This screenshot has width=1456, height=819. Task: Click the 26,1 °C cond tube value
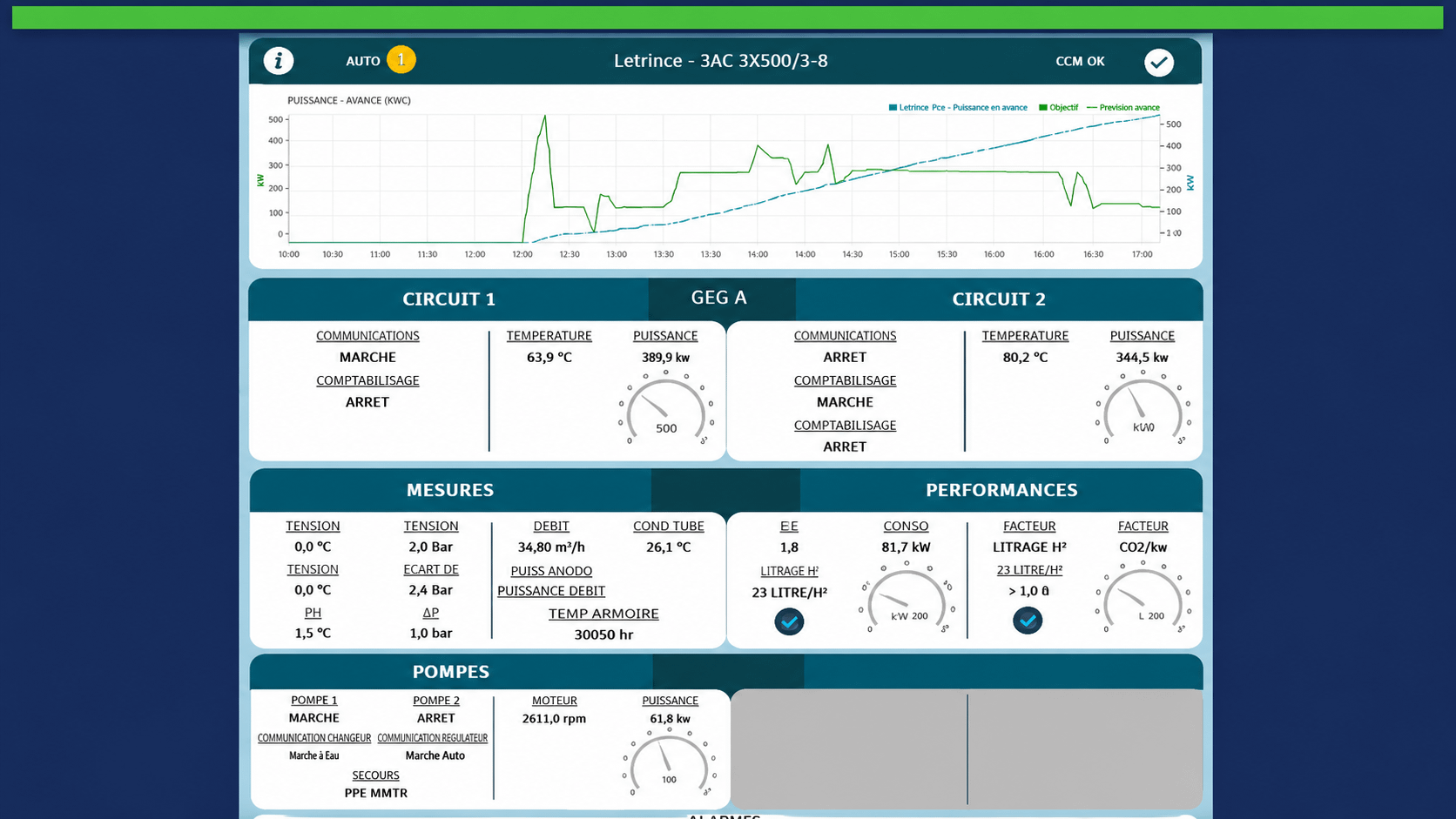coord(668,547)
